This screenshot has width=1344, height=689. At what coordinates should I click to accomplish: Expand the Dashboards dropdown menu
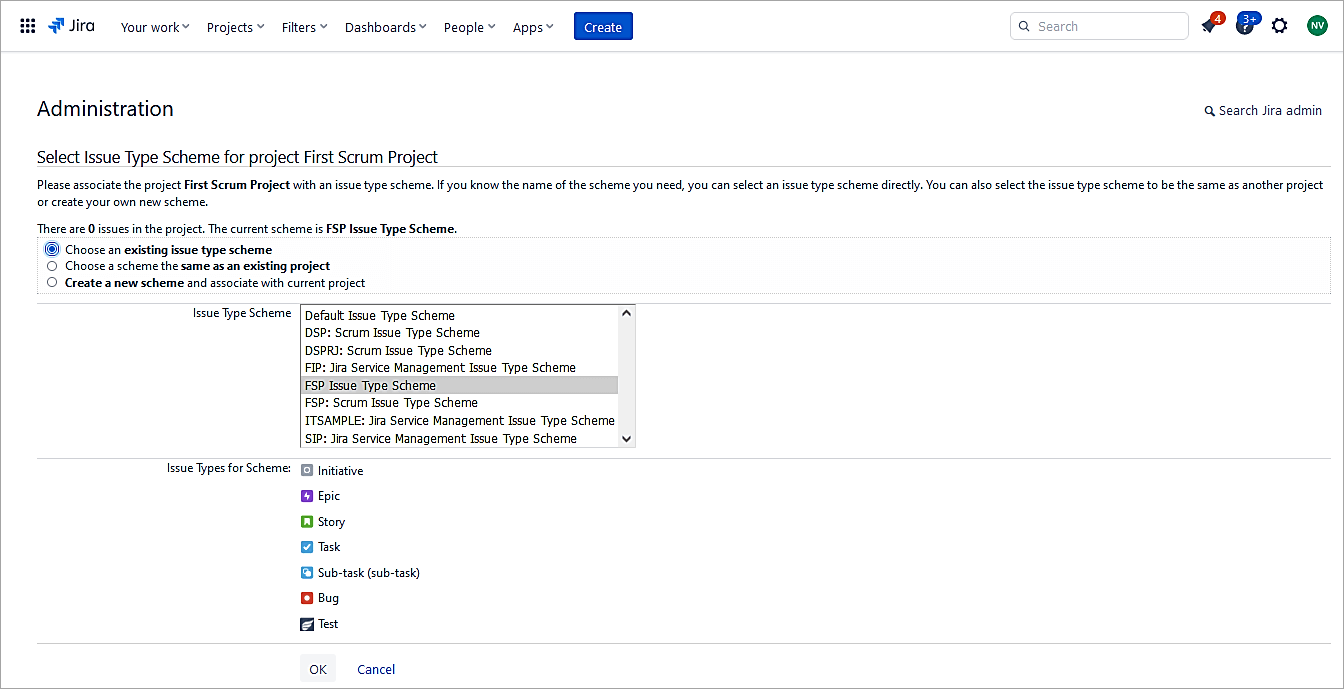pyautogui.click(x=385, y=27)
